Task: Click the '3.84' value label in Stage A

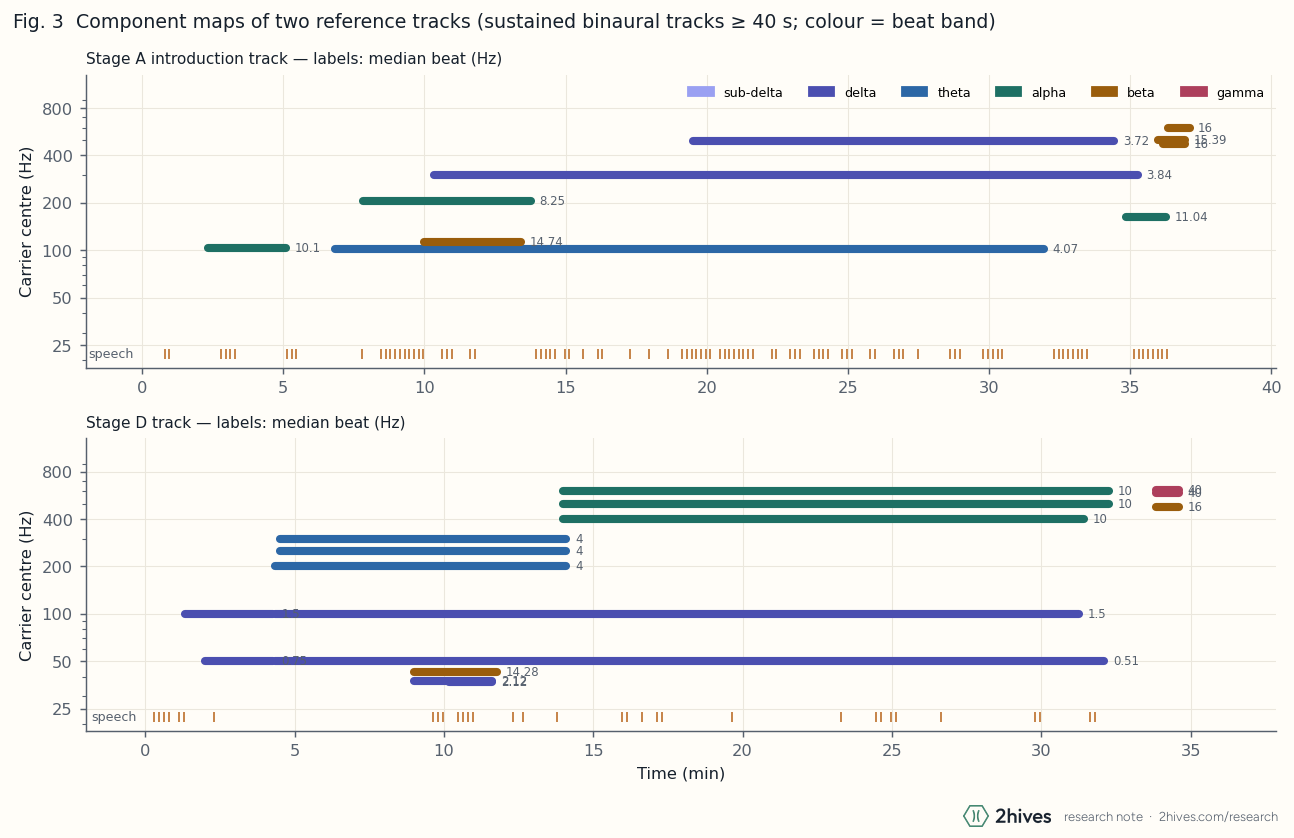Action: coord(1159,175)
